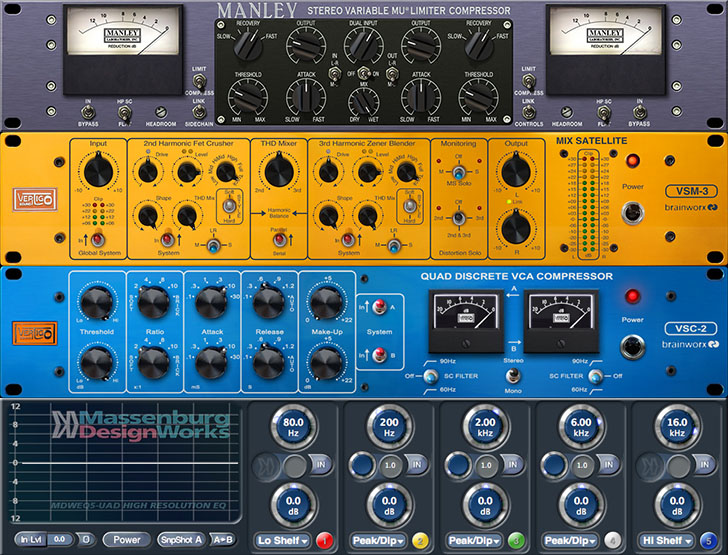The width and height of the screenshot is (728, 555).
Task: Click System In A button on VSC-2
Action: pos(380,306)
